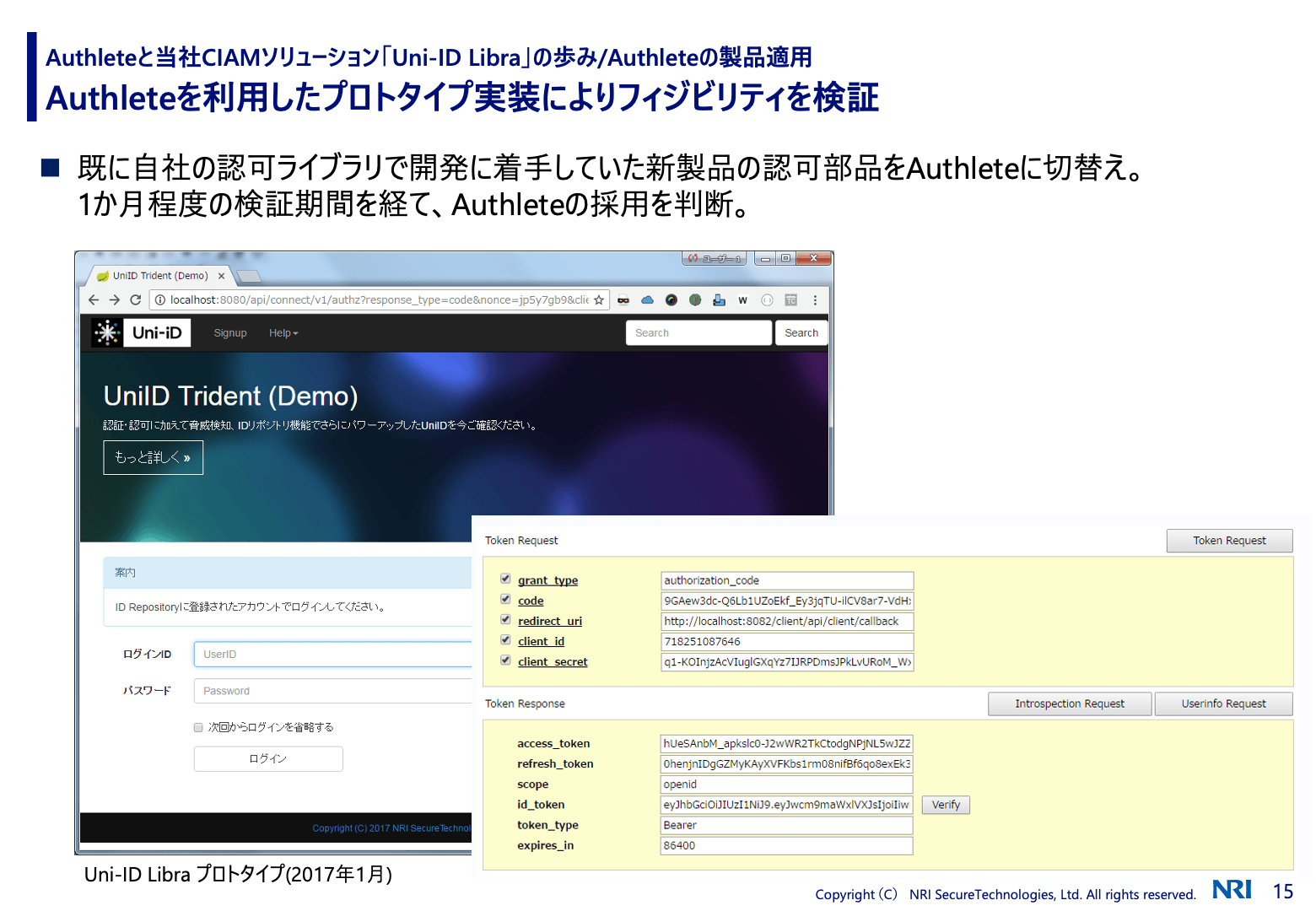This screenshot has width=1316, height=911.
Task: Click the W extension icon
Action: 742,300
